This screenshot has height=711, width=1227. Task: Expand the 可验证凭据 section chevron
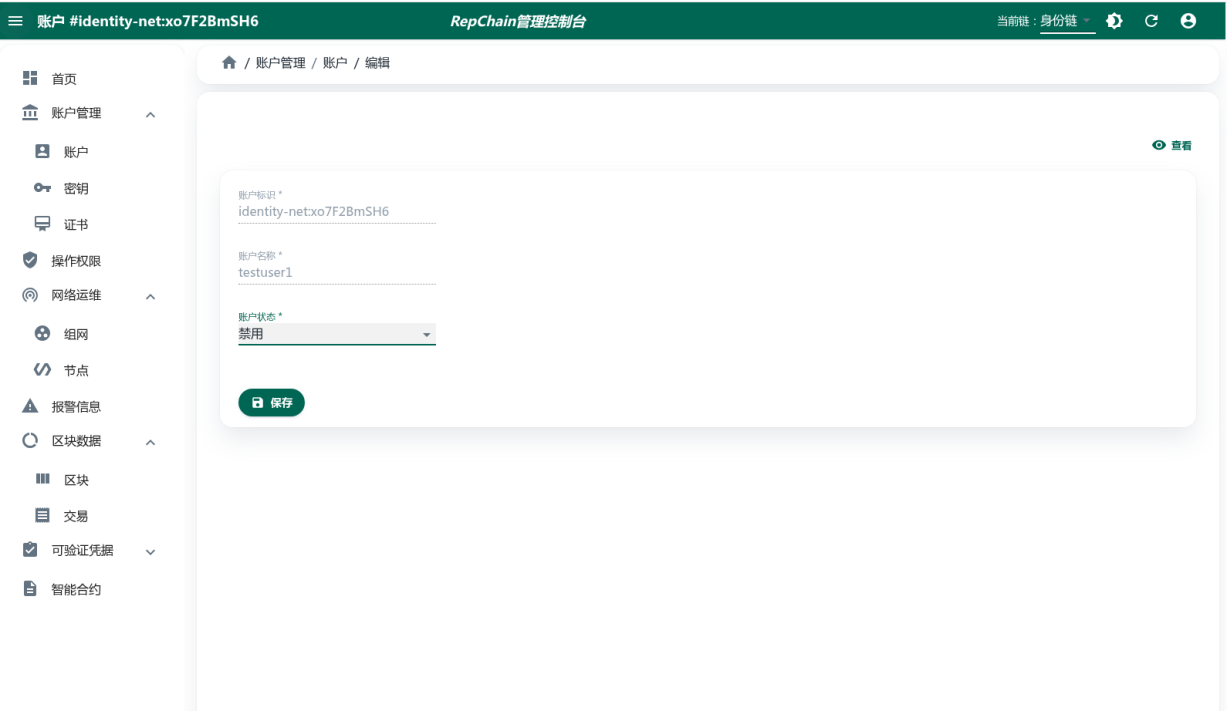(150, 551)
